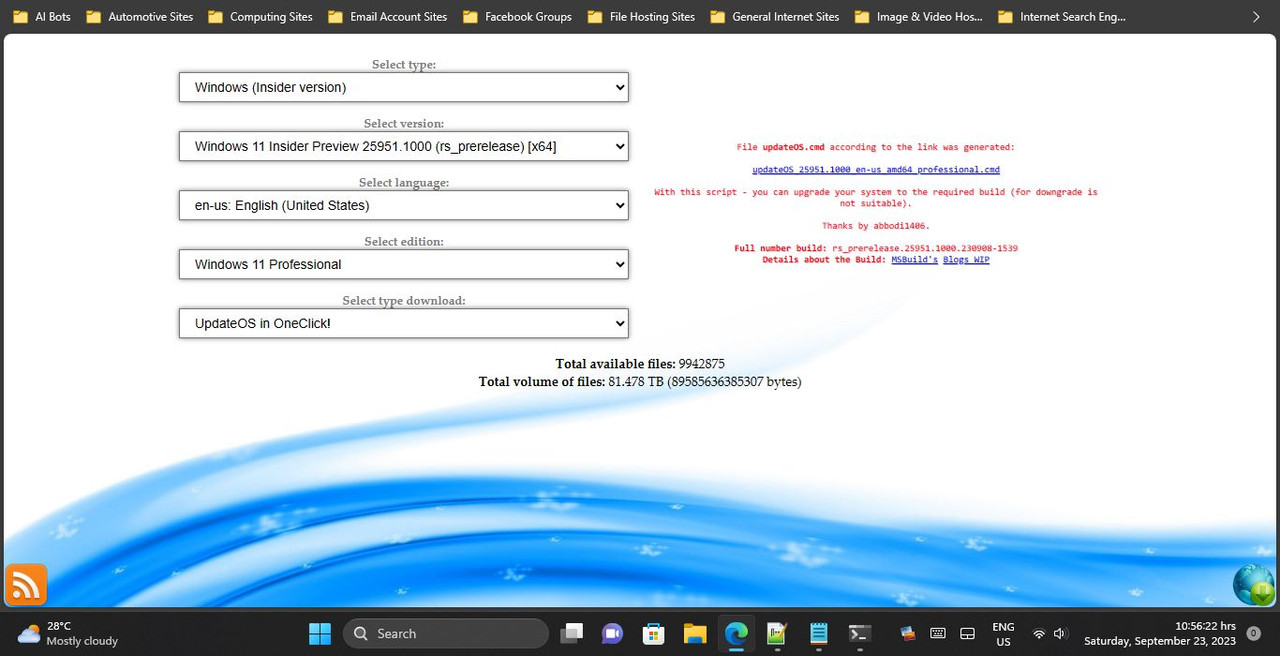The image size is (1280, 656).
Task: Download updateOS_25951.1000 professional.cmd link
Action: click(x=876, y=170)
